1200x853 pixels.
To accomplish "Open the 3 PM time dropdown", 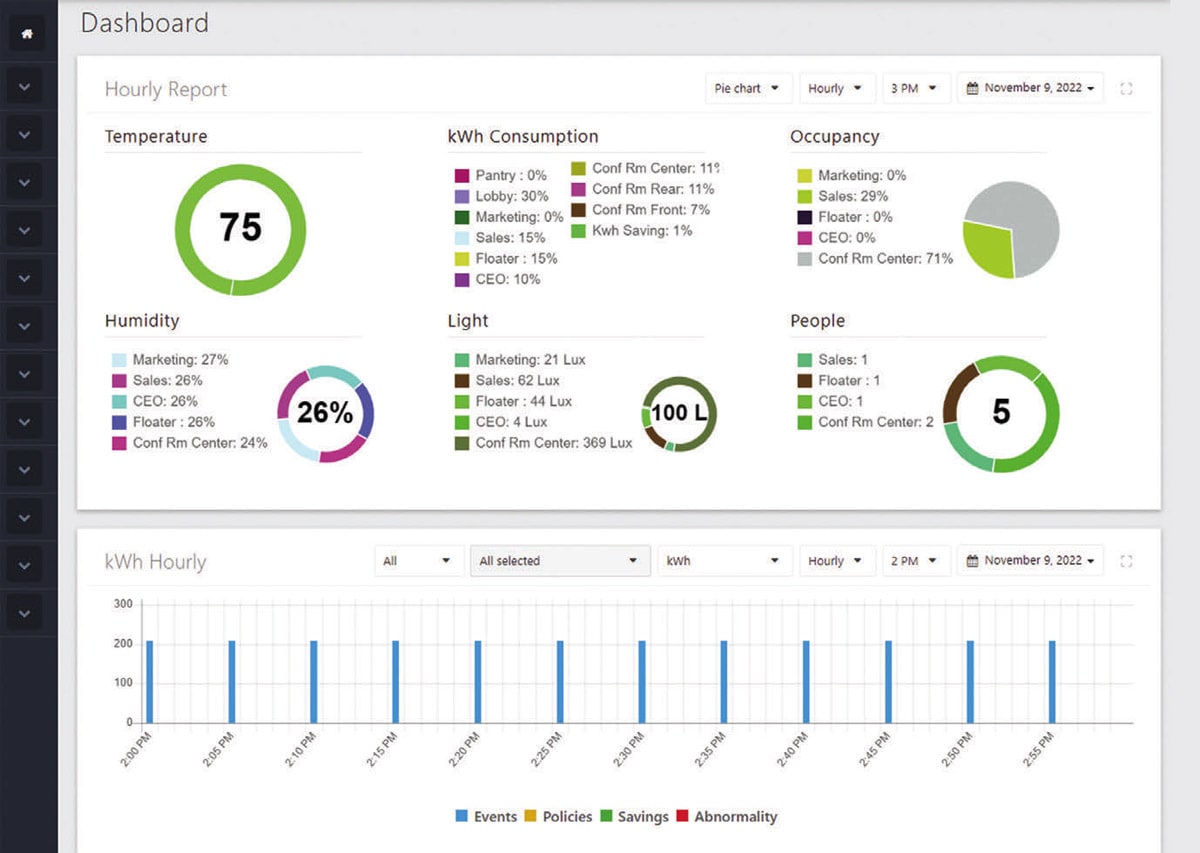I will coord(914,88).
